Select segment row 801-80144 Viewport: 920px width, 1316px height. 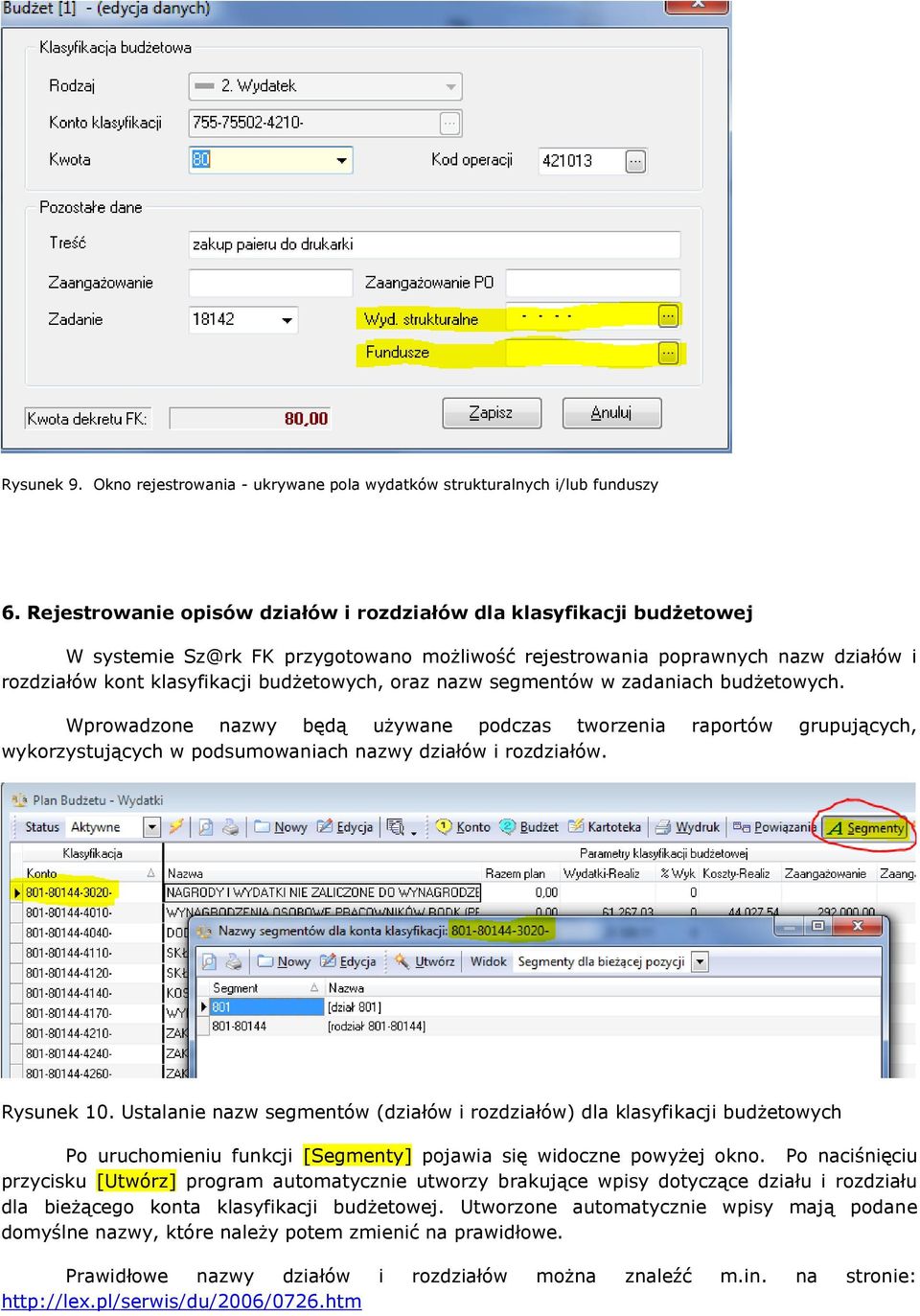(266, 1027)
